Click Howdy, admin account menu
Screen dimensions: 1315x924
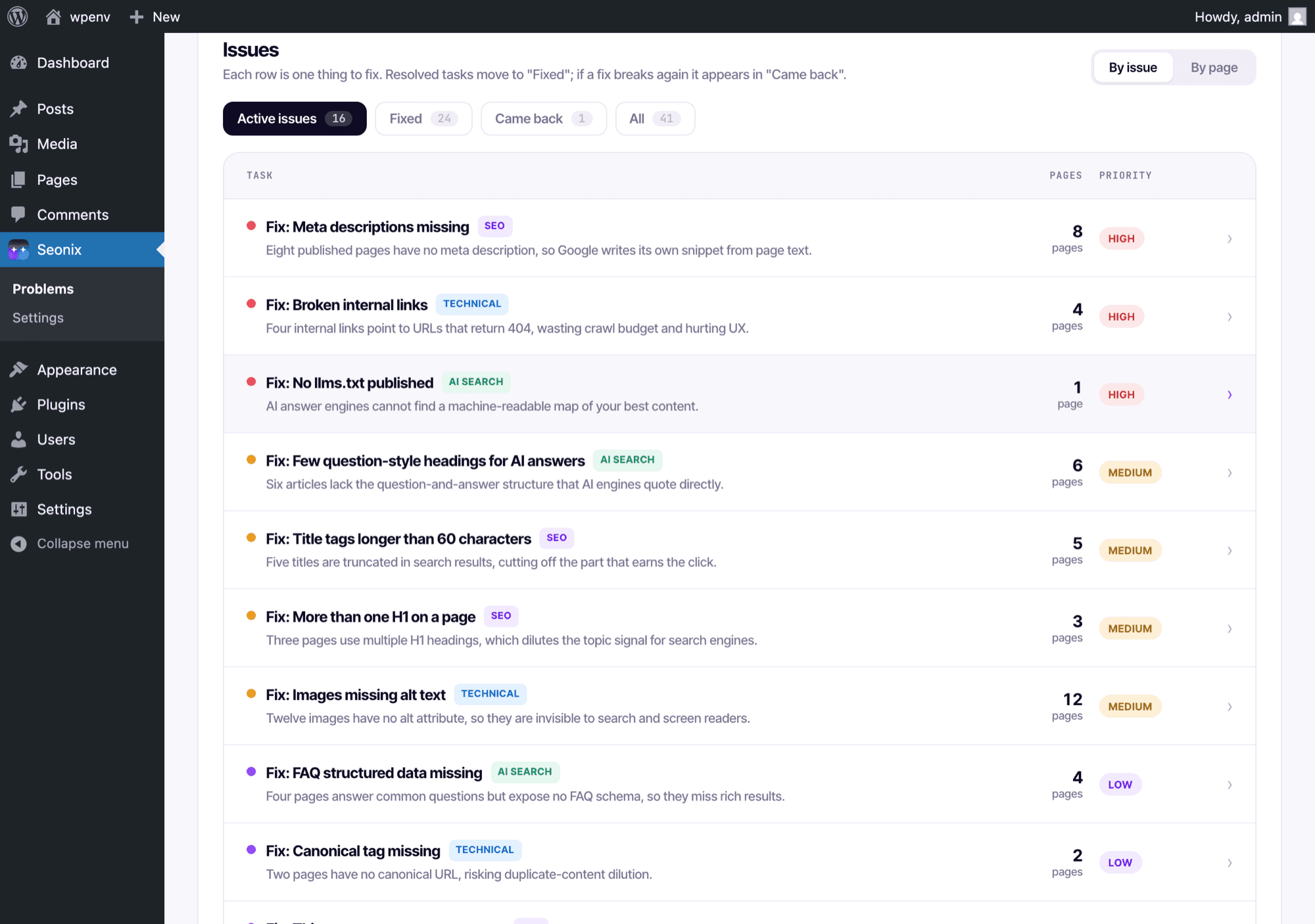pos(1249,16)
